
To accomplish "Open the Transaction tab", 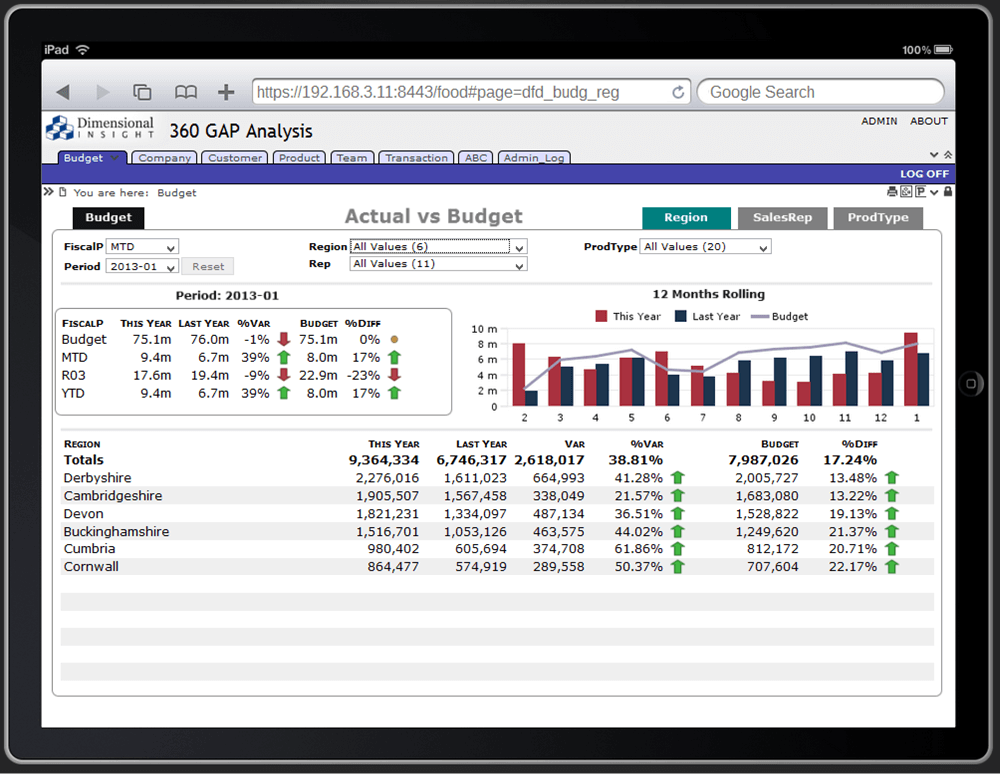I will pos(416,157).
